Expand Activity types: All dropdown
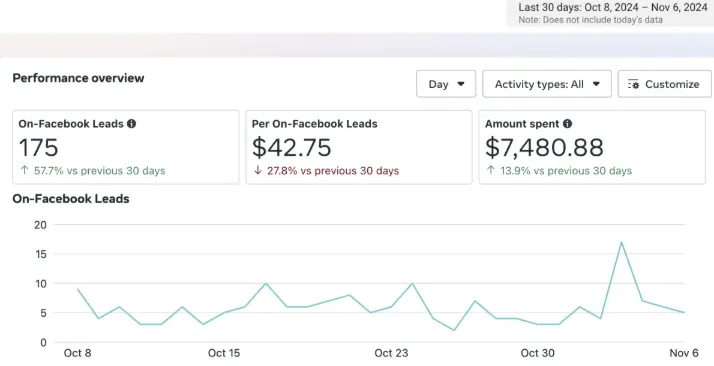Viewport: 714px width, 366px height. (547, 84)
